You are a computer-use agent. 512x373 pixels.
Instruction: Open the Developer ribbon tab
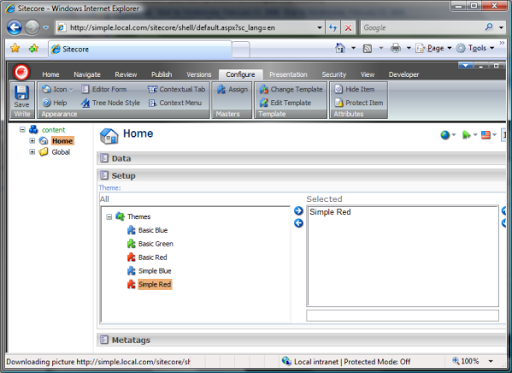click(x=404, y=75)
